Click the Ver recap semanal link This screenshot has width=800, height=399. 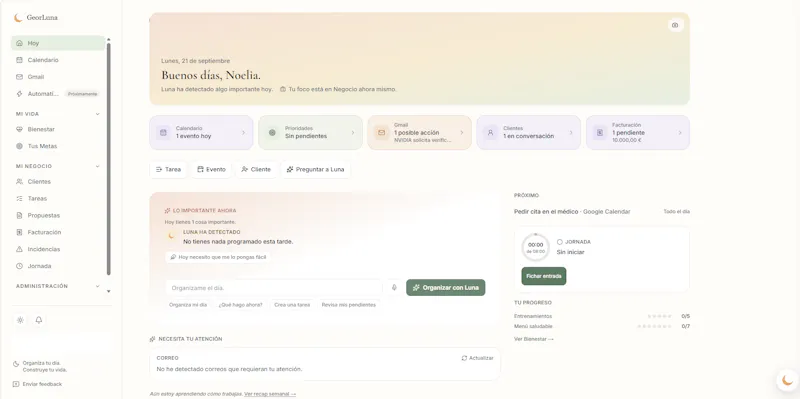(270, 394)
